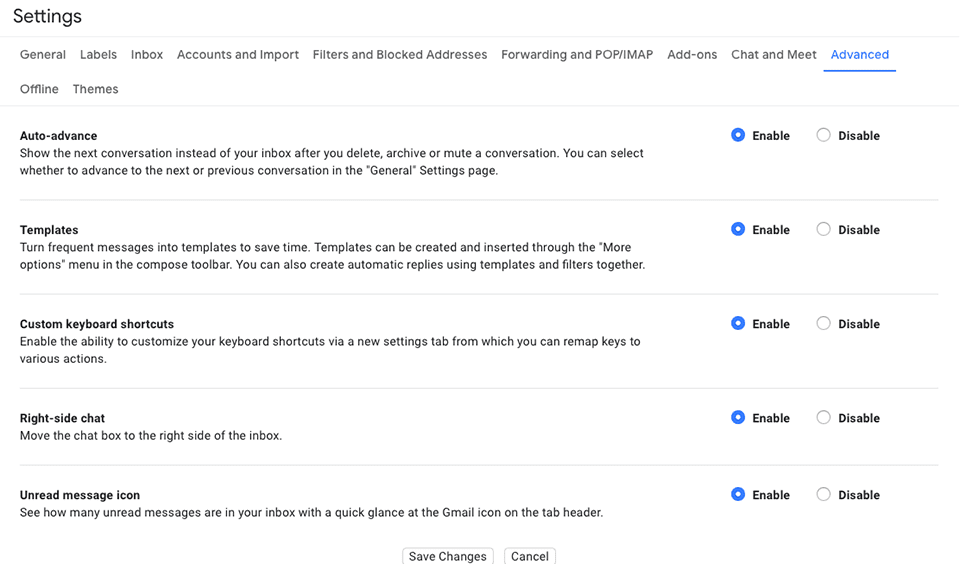Screen dimensions: 960x564
Task: Enable the Right-side chat option
Action: click(738, 418)
